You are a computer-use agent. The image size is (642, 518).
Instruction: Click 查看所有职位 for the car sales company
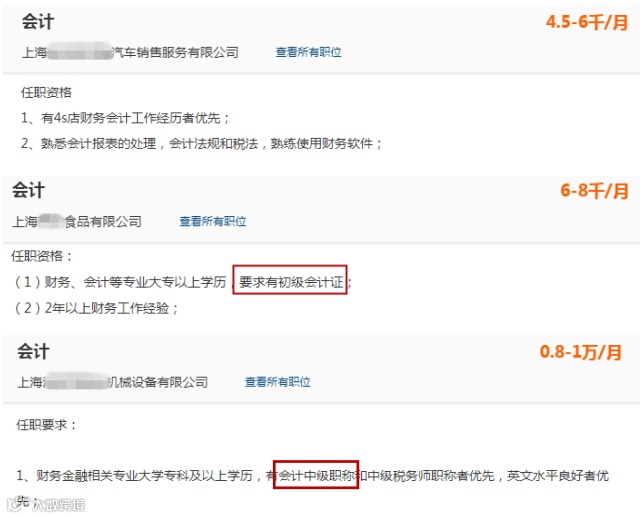(x=308, y=52)
